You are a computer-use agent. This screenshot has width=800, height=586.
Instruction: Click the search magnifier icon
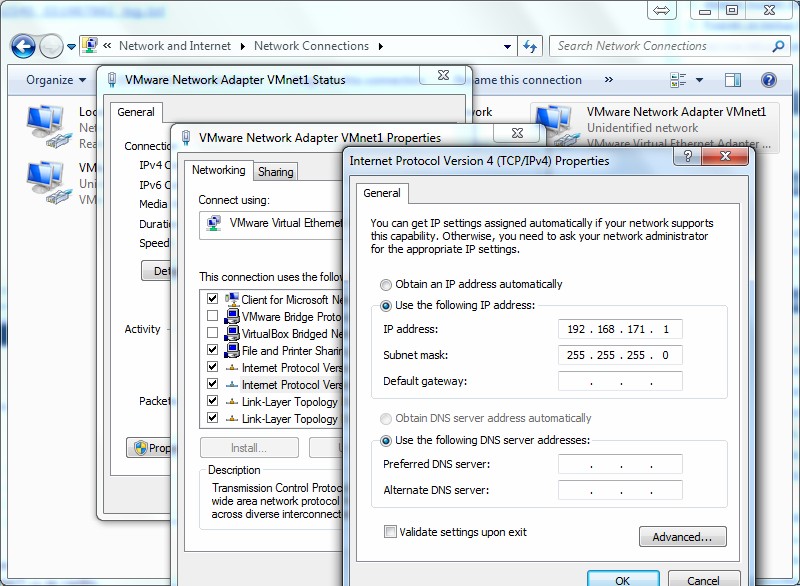tap(778, 46)
